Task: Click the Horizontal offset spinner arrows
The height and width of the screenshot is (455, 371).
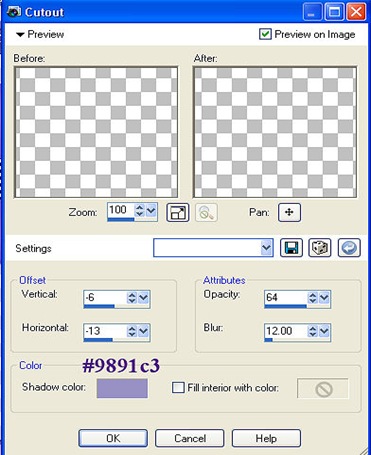Action: point(132,331)
